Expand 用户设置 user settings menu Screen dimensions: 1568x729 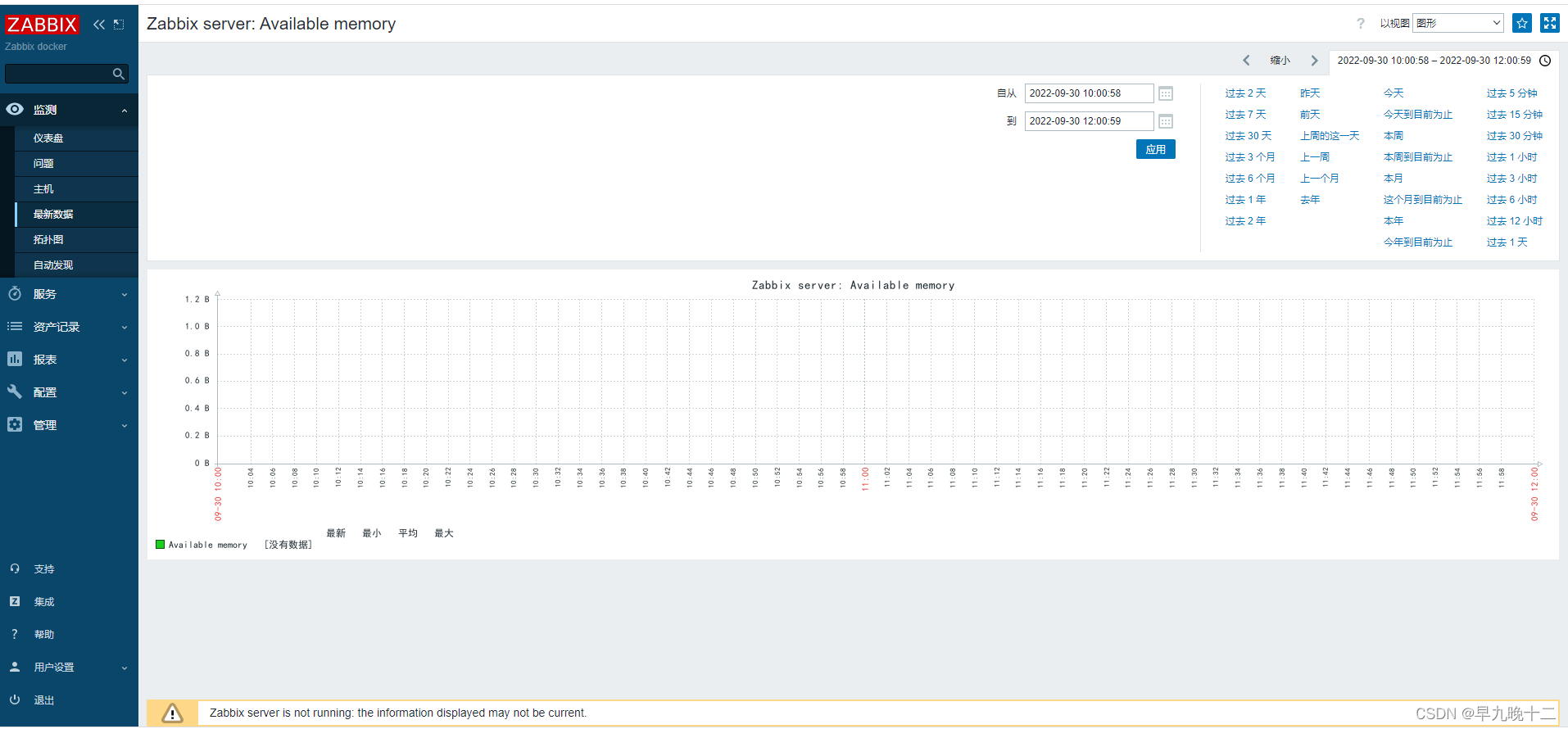69,668
